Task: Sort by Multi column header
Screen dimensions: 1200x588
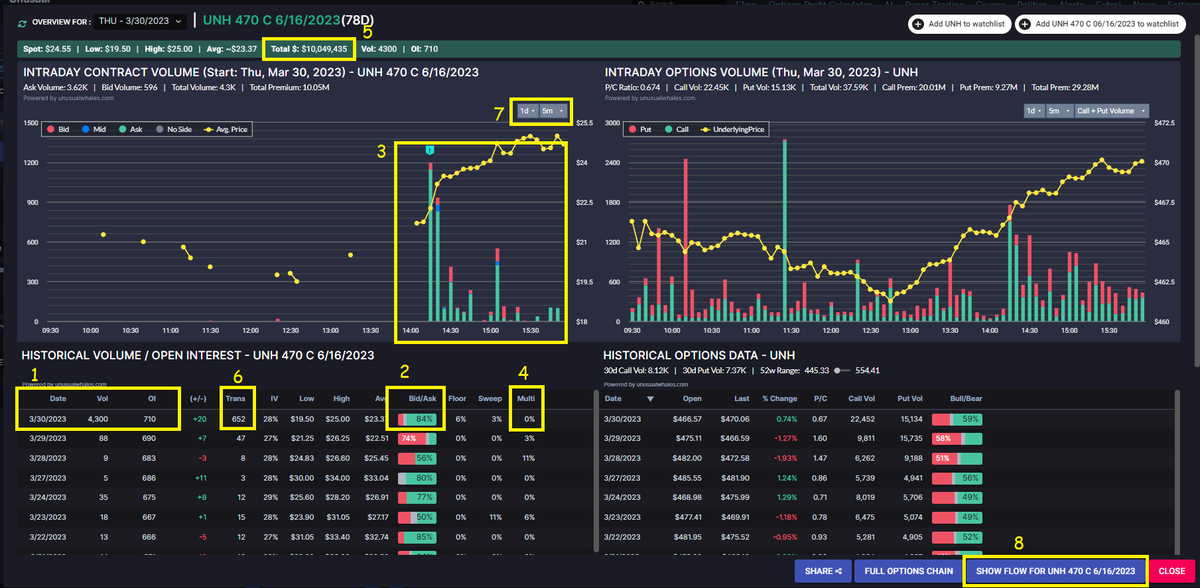Action: click(524, 397)
